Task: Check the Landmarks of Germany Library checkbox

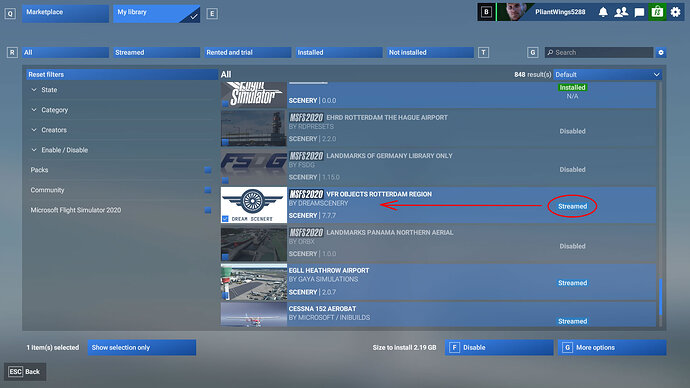Action: 225,180
